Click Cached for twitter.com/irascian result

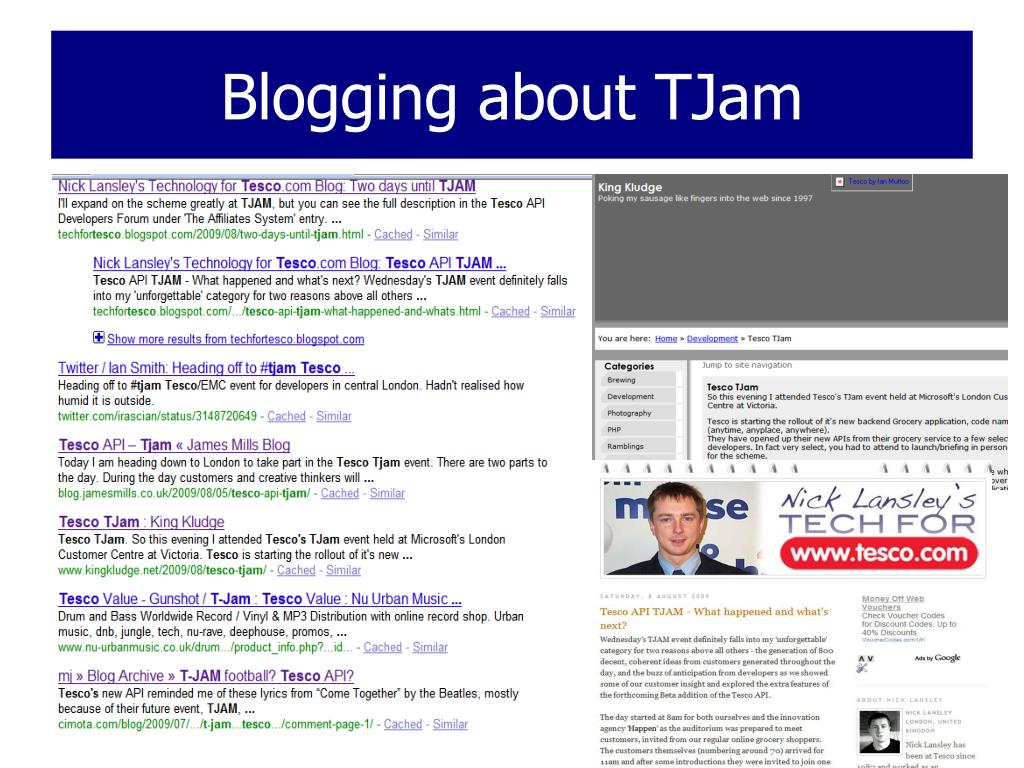[x=287, y=416]
